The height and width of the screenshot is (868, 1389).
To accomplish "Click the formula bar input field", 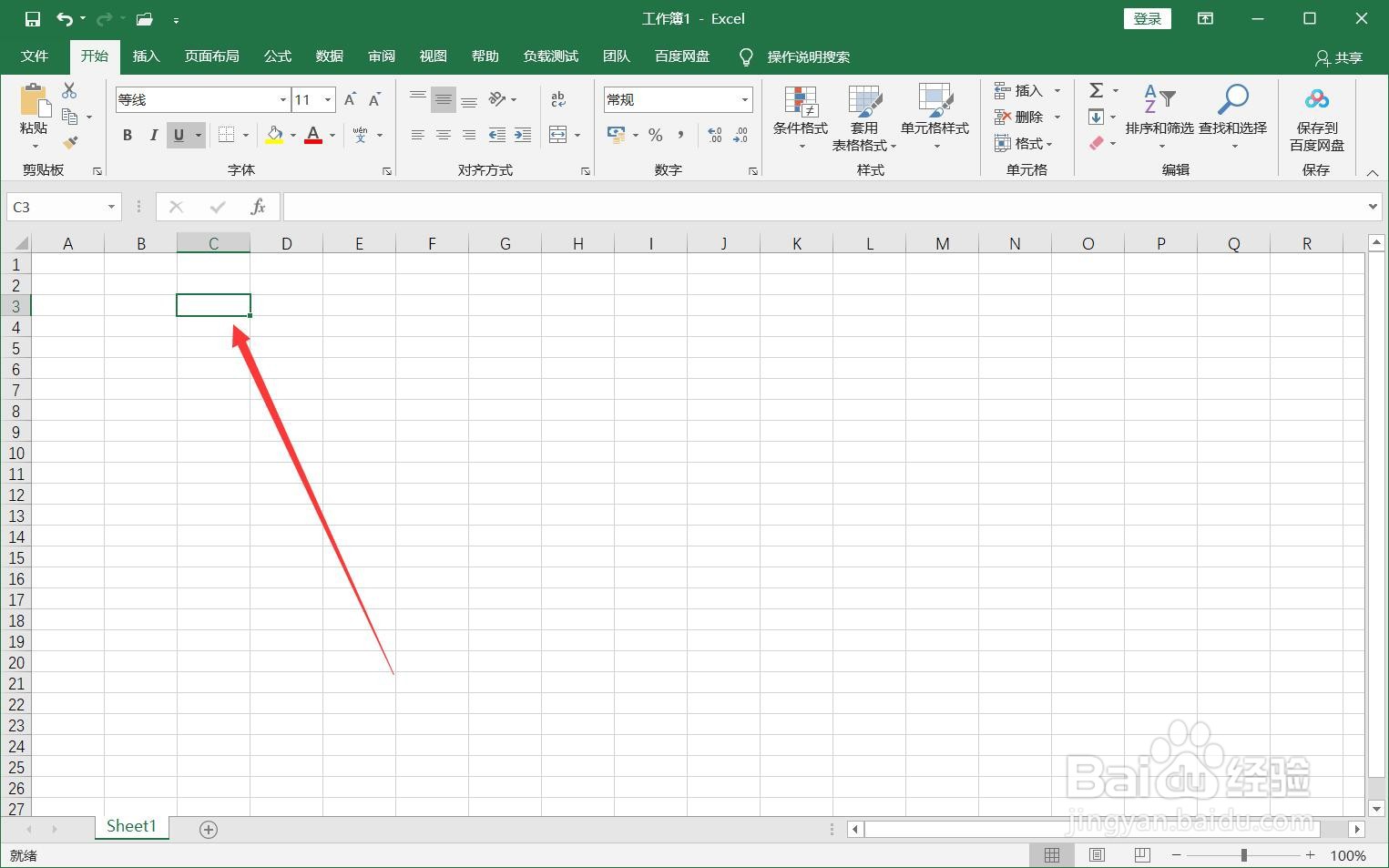I will click(x=823, y=207).
